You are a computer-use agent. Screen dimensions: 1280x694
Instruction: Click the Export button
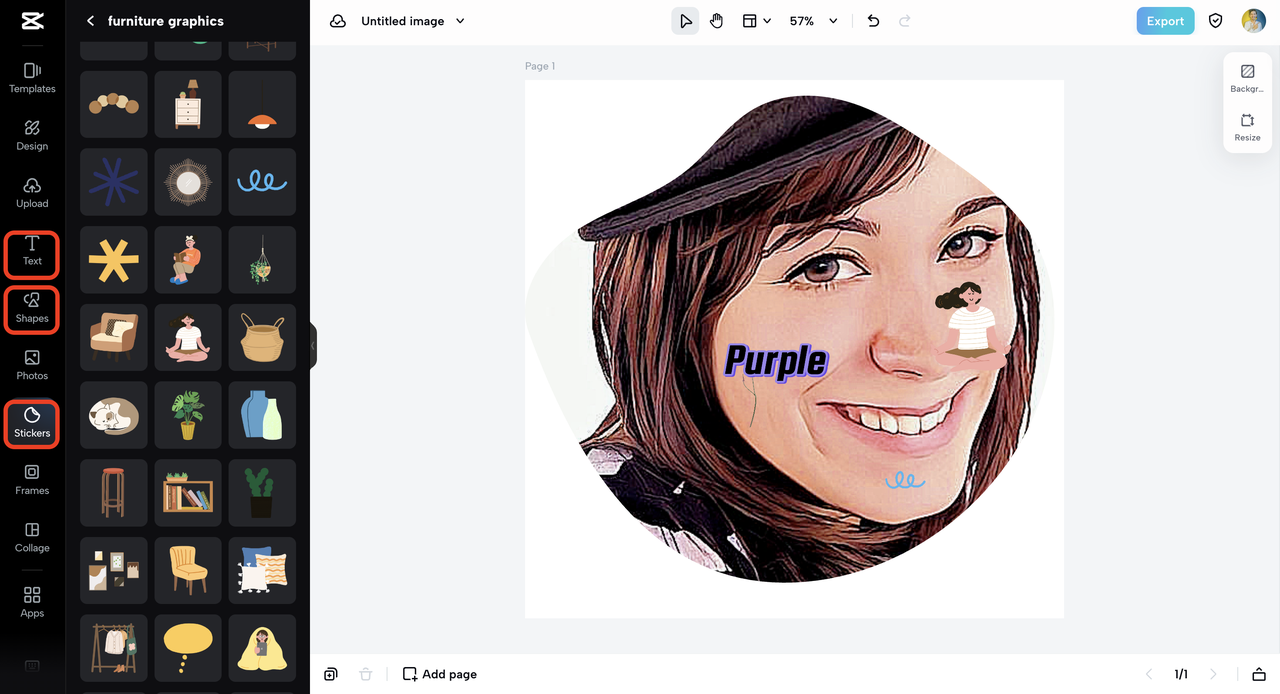tap(1165, 21)
